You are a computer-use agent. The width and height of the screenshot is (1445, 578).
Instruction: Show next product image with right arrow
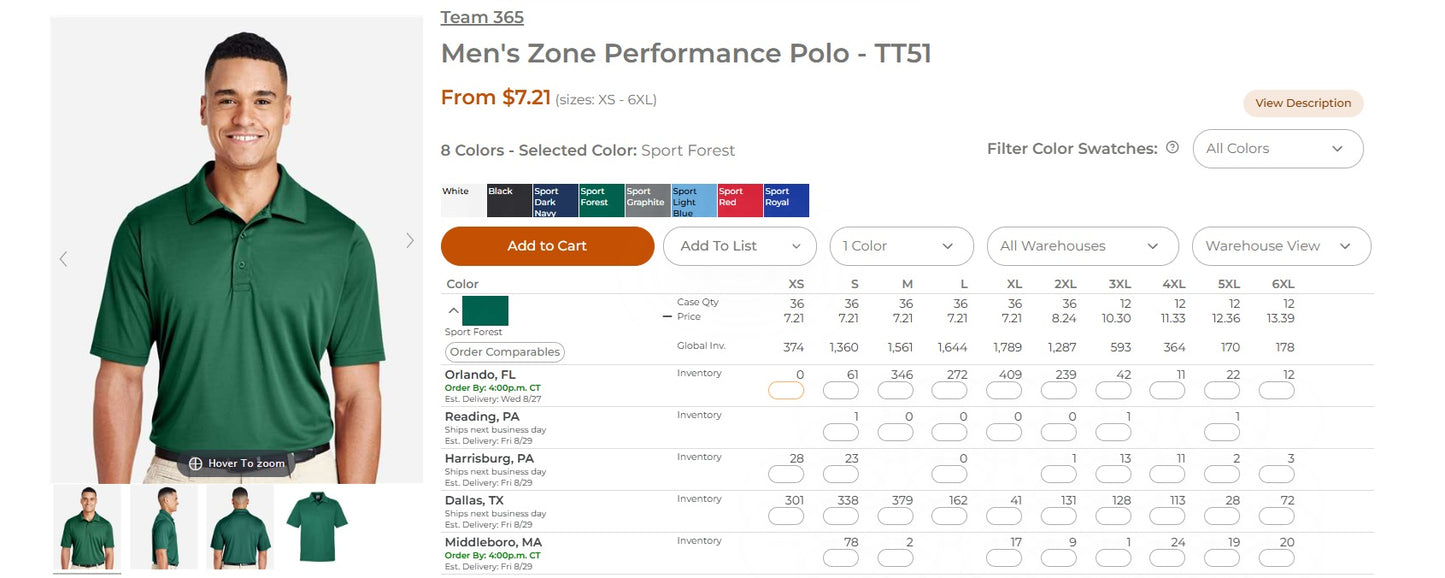(409, 240)
